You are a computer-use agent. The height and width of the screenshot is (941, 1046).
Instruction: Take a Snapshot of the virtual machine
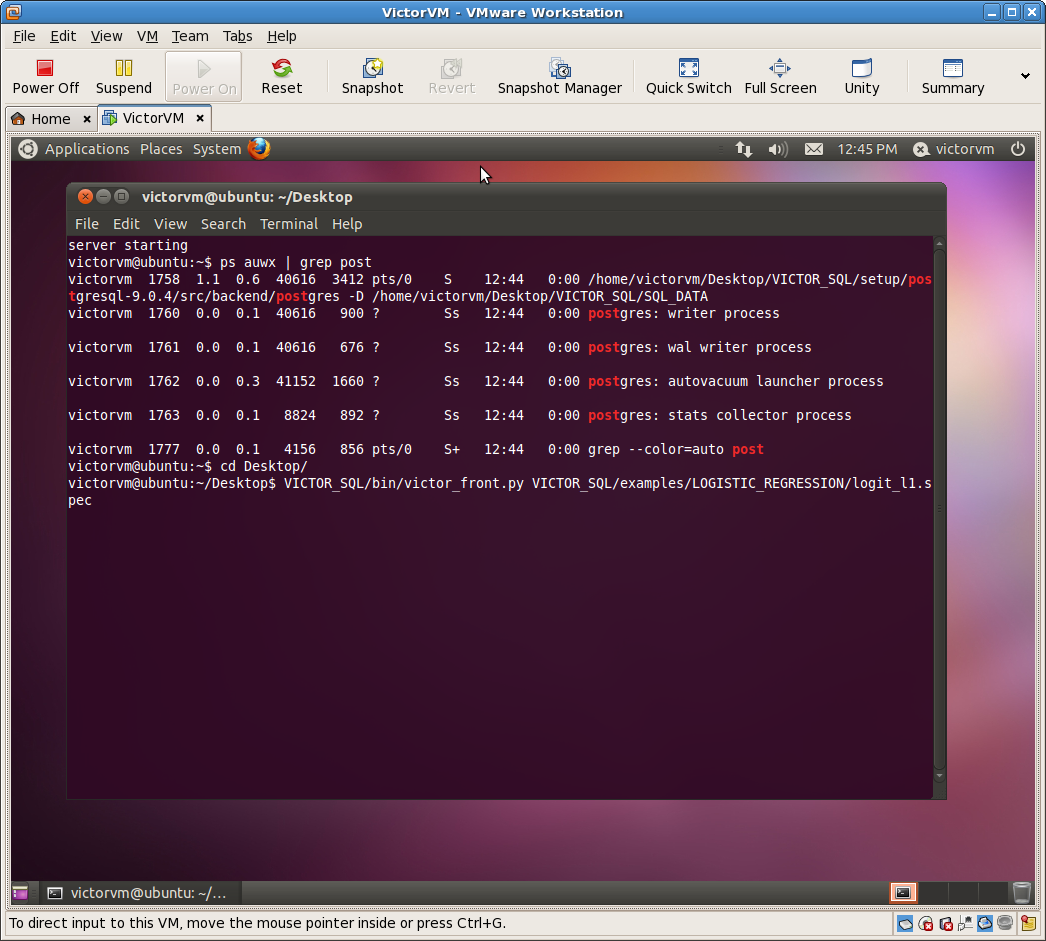[x=372, y=76]
